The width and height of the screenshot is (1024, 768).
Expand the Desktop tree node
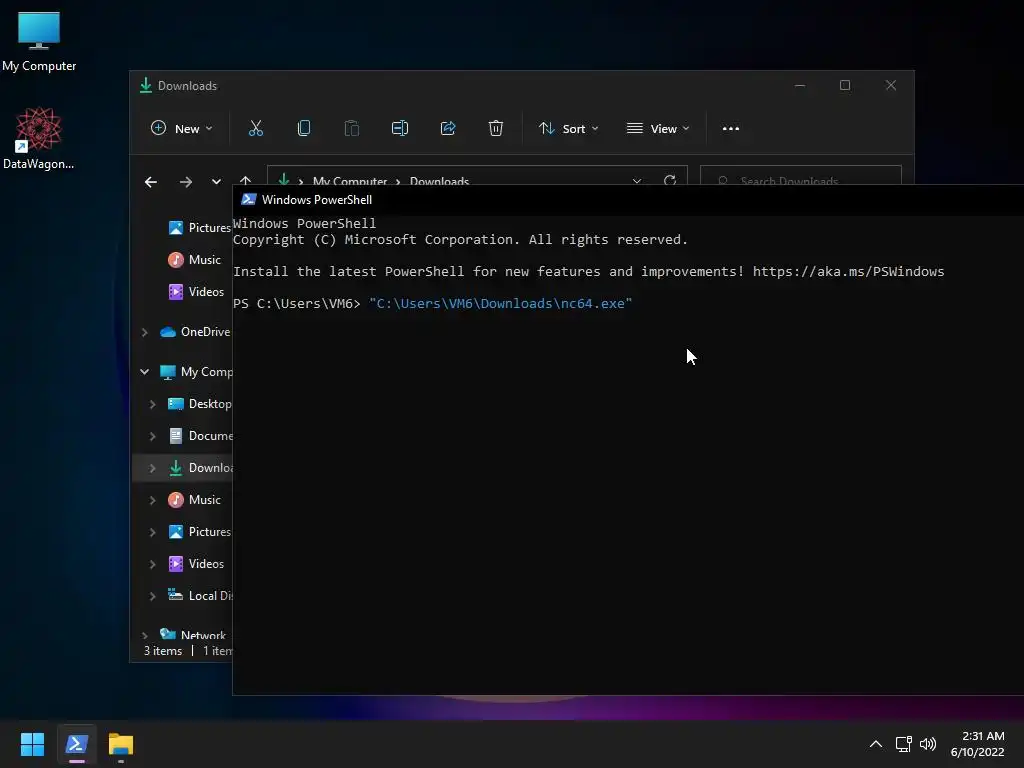[x=152, y=404]
